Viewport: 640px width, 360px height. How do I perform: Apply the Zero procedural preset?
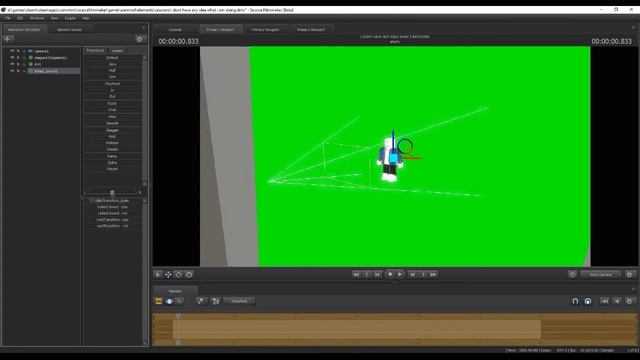pyautogui.click(x=112, y=64)
